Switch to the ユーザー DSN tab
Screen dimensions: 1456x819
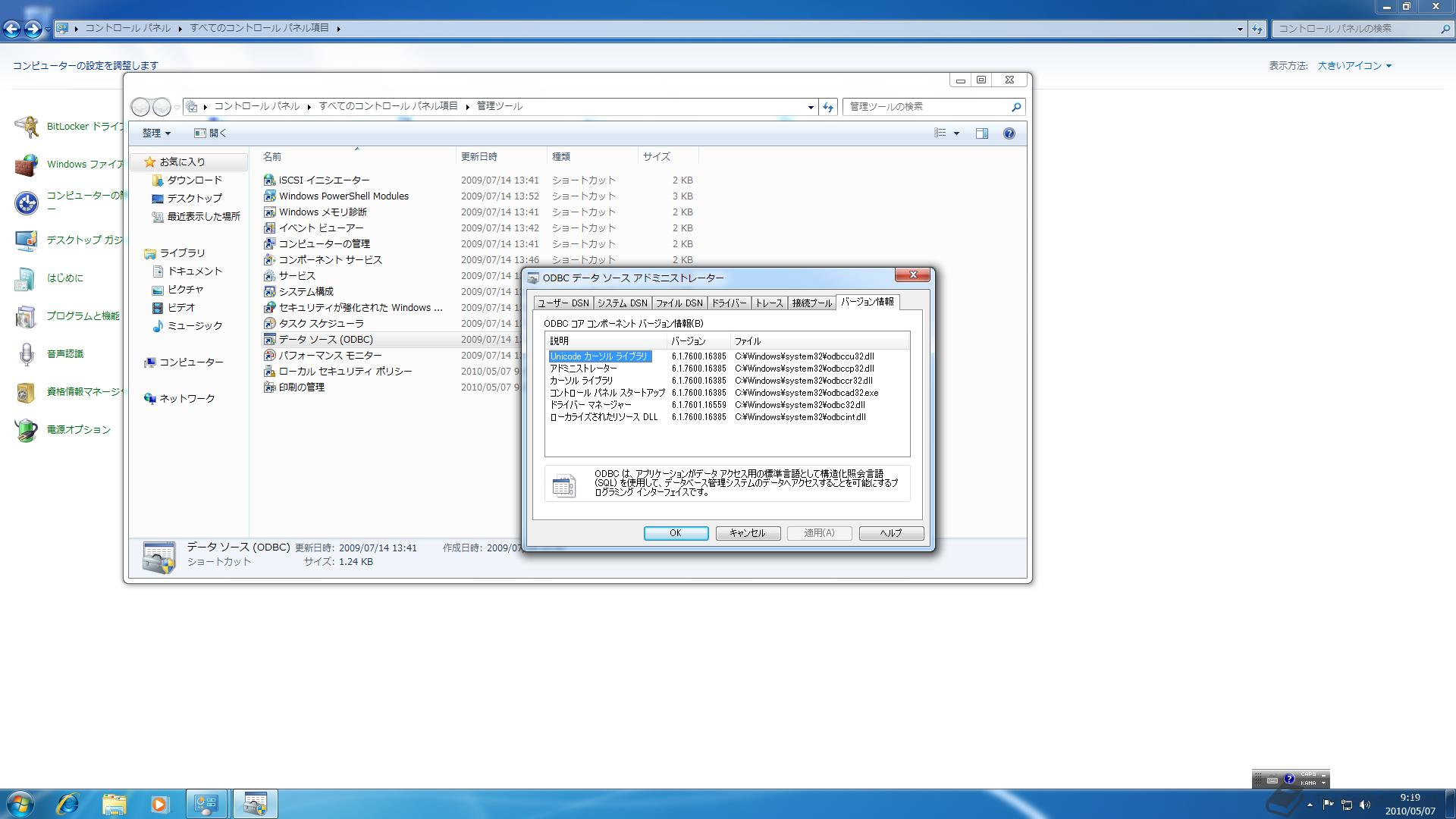(x=563, y=303)
